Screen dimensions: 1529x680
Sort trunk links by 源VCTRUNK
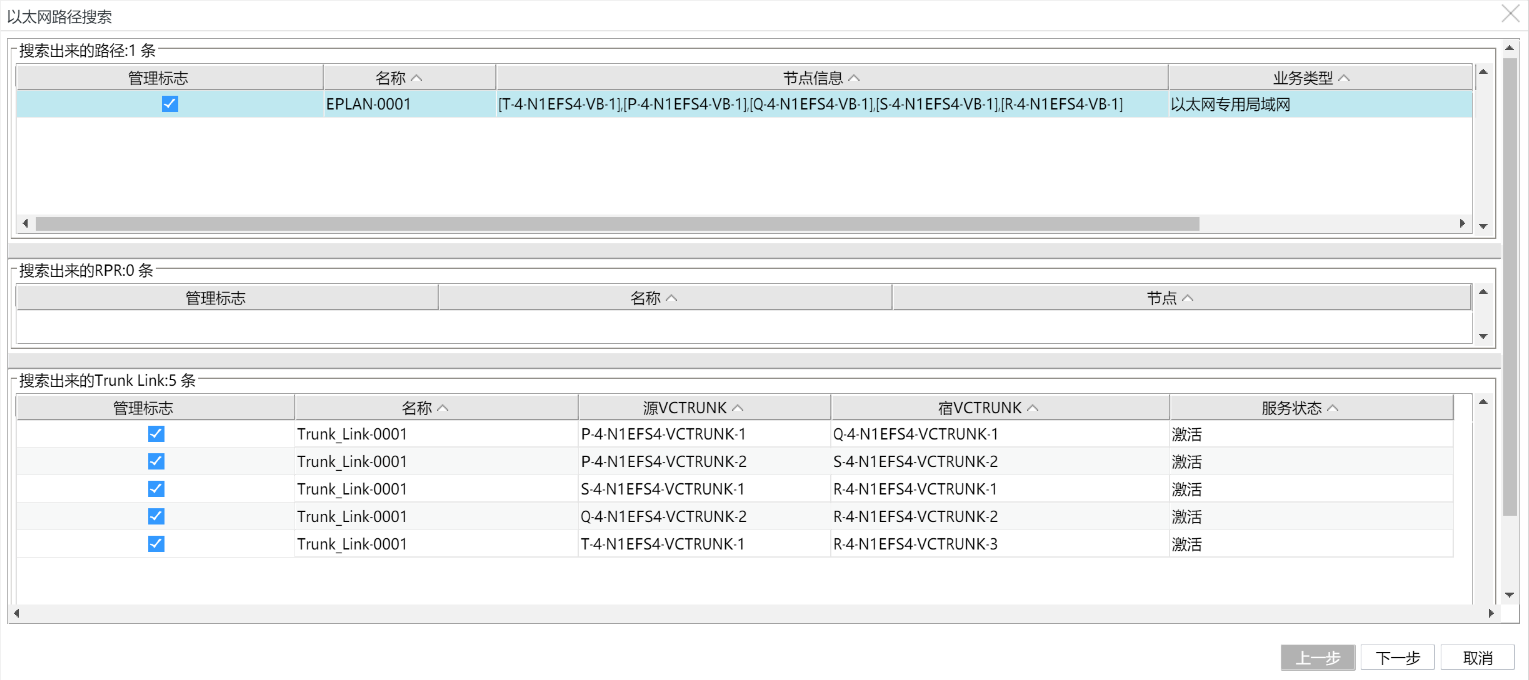pyautogui.click(x=704, y=406)
